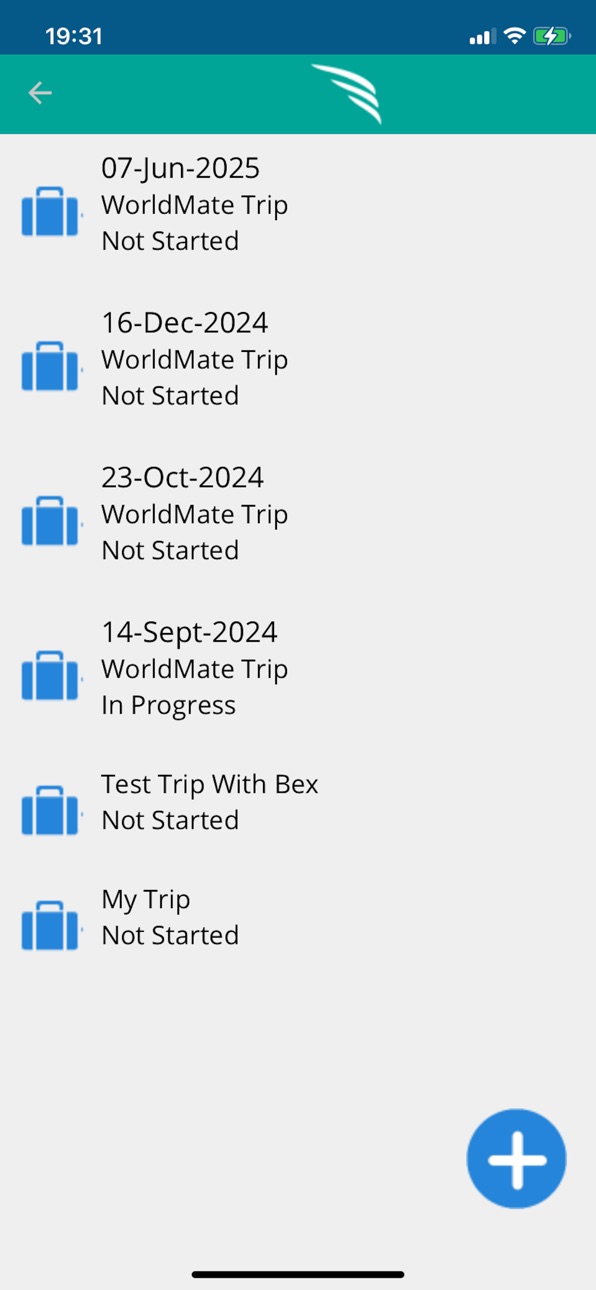The height and width of the screenshot is (1290, 596).
Task: Tap the battery charging indicator
Action: 552,36
